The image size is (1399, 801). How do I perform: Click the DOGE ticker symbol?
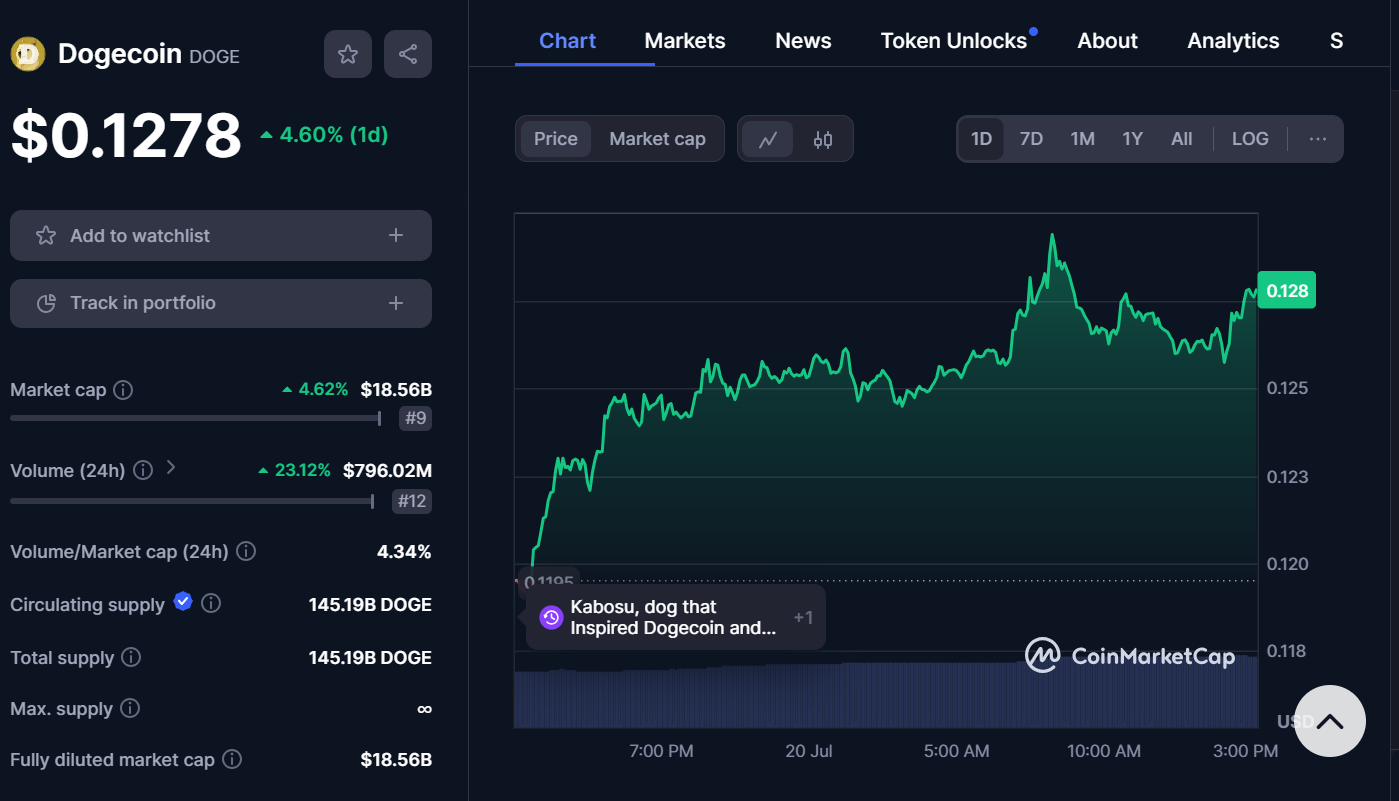(x=214, y=57)
